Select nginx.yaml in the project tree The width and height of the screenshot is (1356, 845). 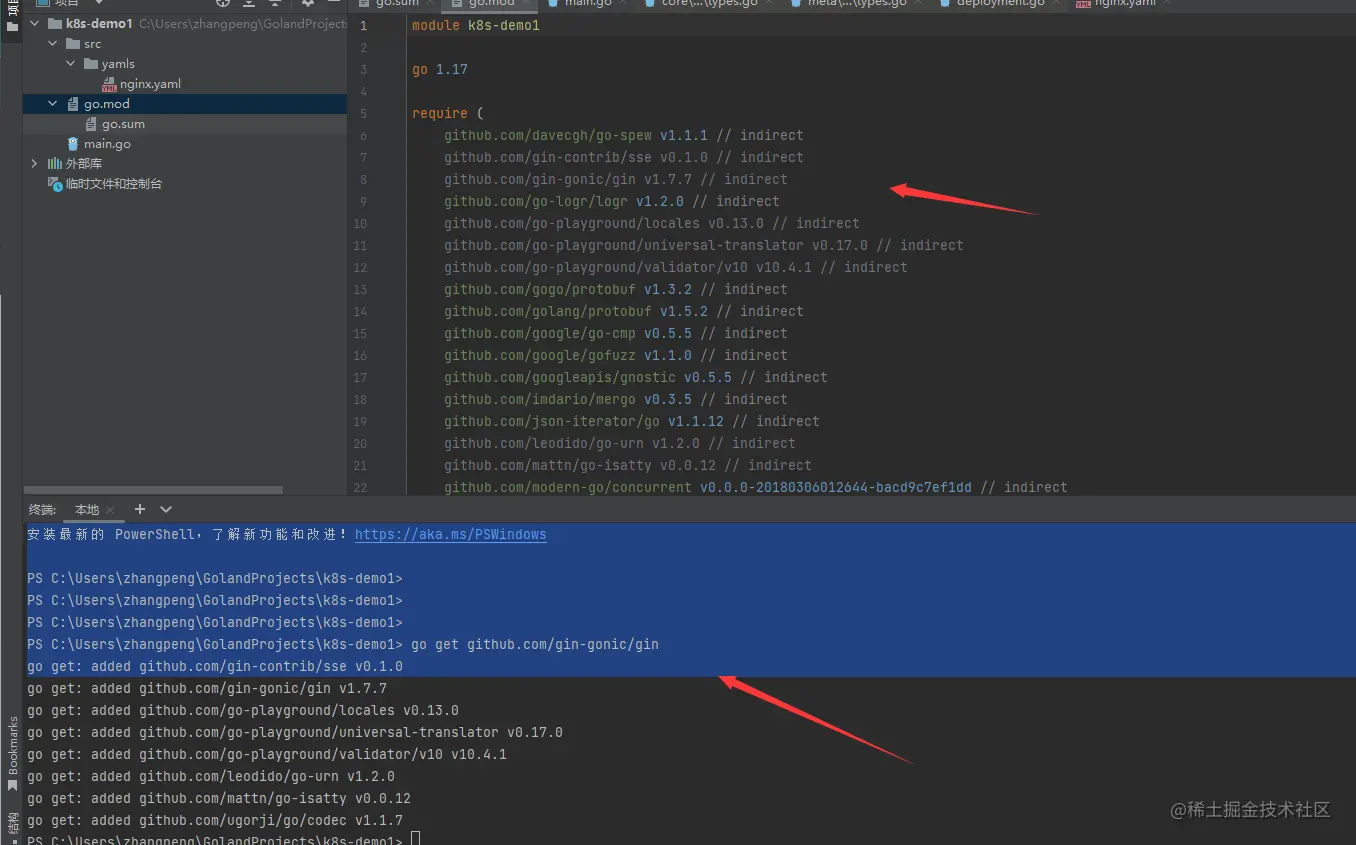click(x=150, y=84)
